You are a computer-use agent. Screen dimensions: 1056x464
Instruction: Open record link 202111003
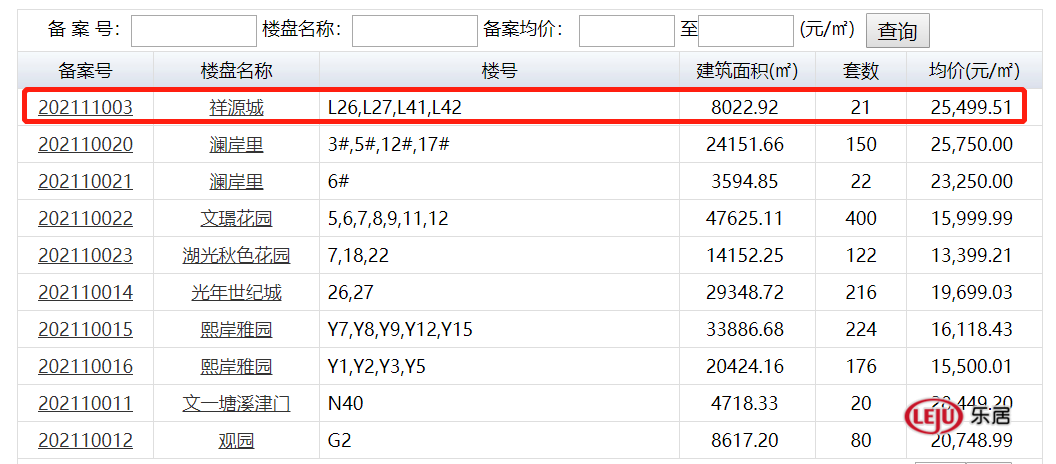[x=86, y=108]
